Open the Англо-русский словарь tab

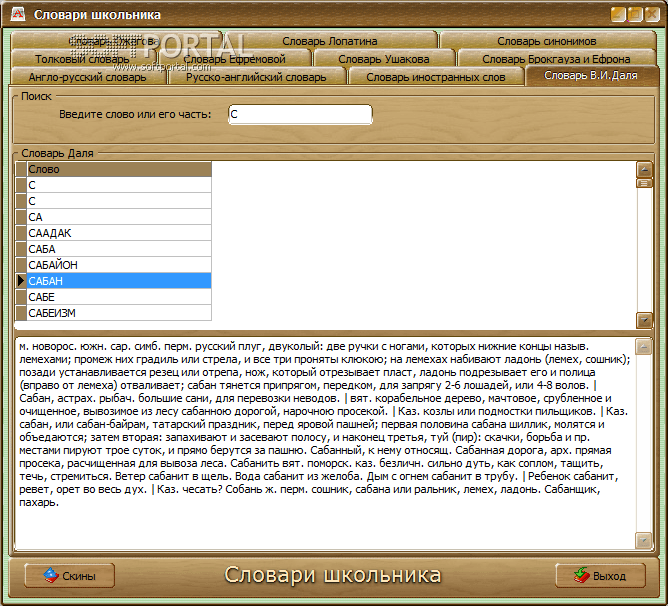pos(87,77)
